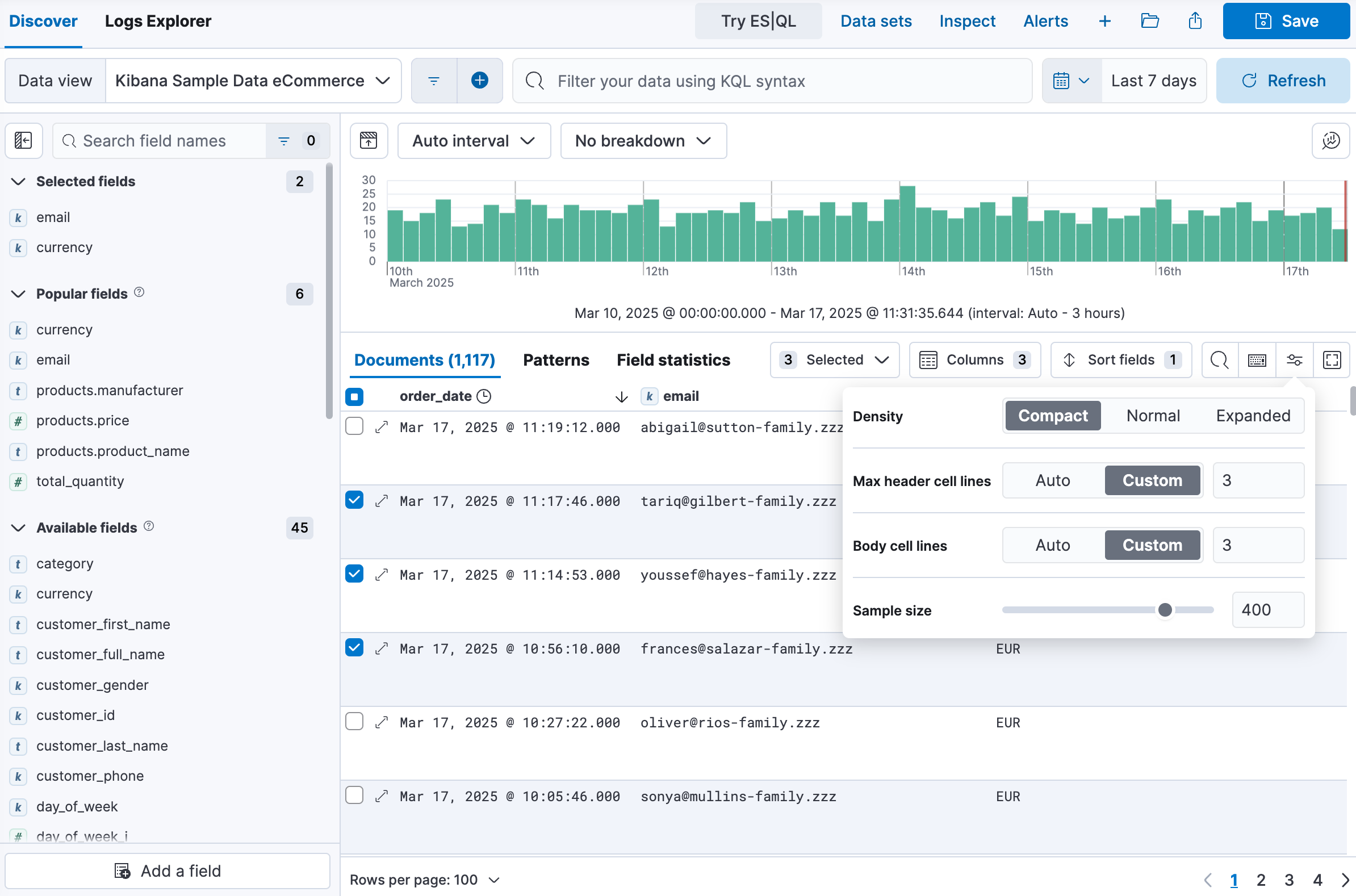This screenshot has height=896, width=1356.
Task: Click the Sample size slider handle
Action: click(1165, 610)
